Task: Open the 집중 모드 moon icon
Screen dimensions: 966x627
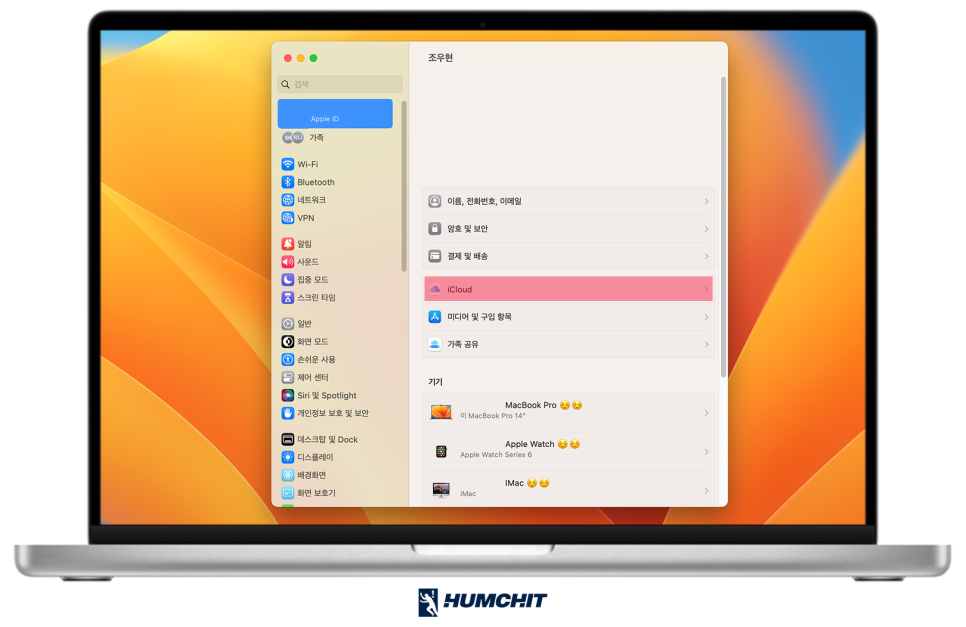Action: coord(288,280)
